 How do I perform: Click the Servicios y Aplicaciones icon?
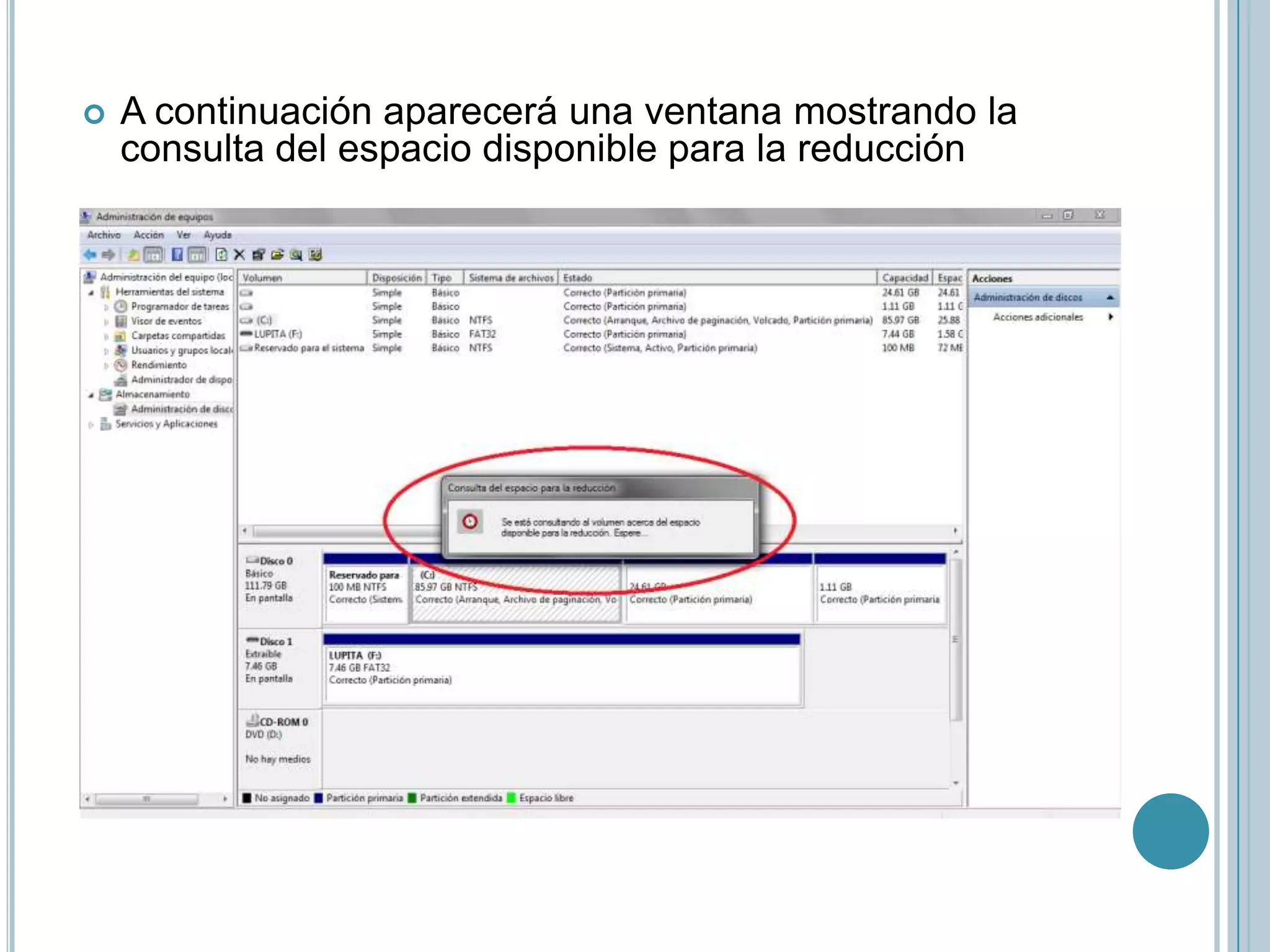pos(106,424)
